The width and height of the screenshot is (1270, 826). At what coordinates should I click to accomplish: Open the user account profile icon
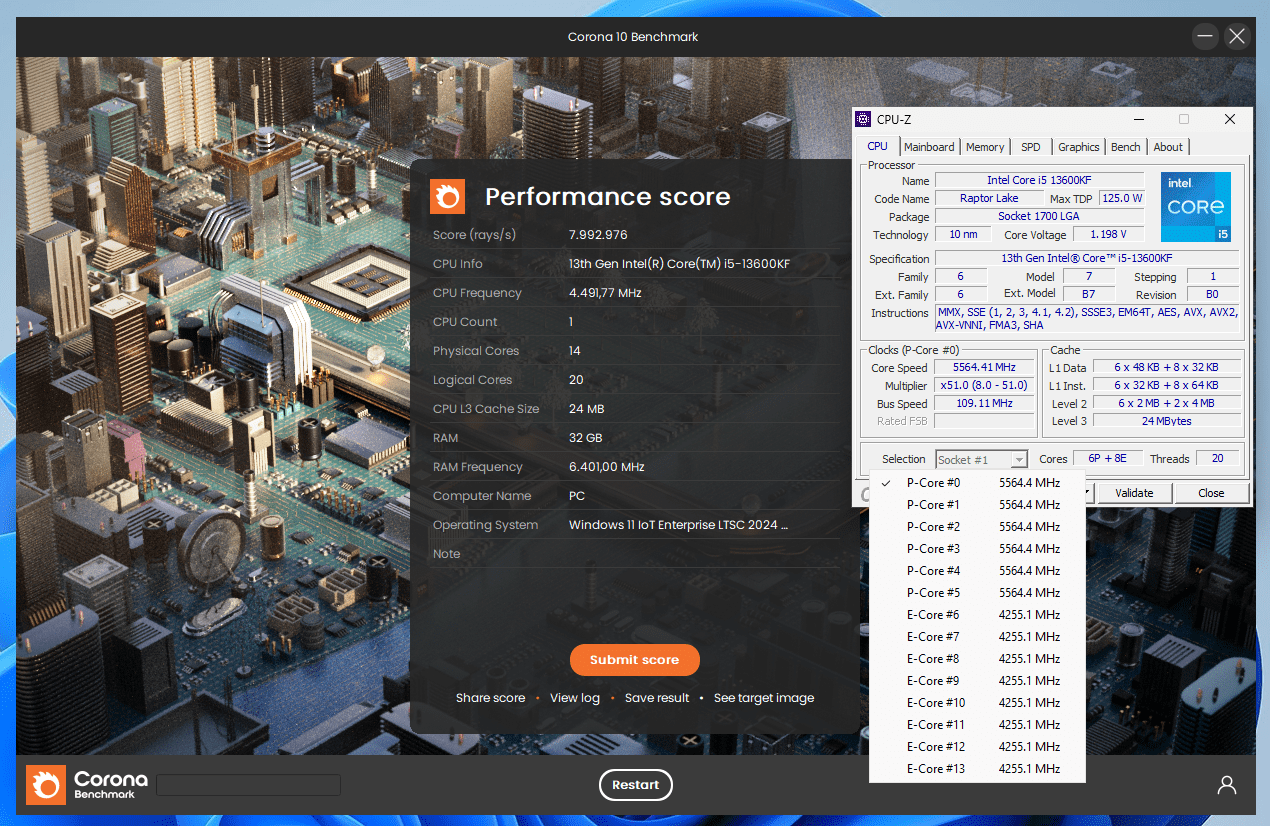click(x=1227, y=785)
